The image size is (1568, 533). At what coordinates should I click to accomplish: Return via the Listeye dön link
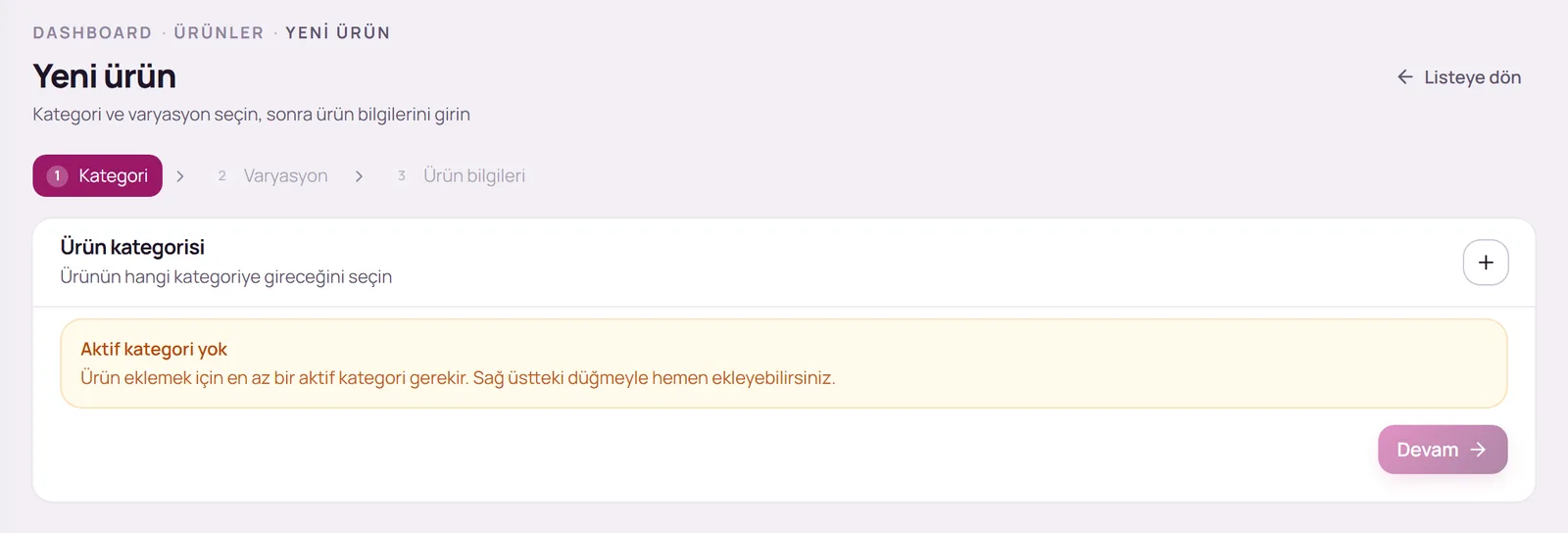pos(1459,77)
